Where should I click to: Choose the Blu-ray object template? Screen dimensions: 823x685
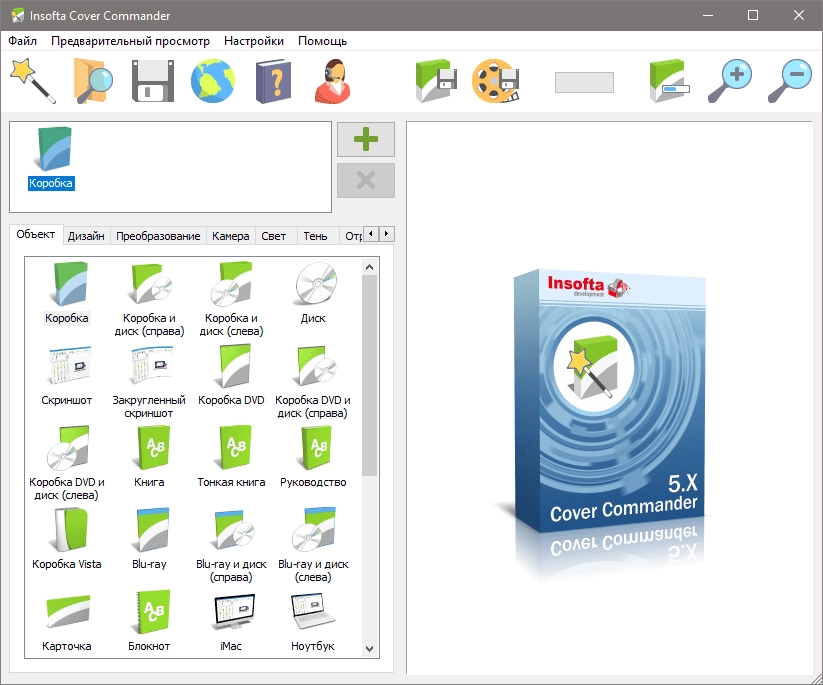149,540
